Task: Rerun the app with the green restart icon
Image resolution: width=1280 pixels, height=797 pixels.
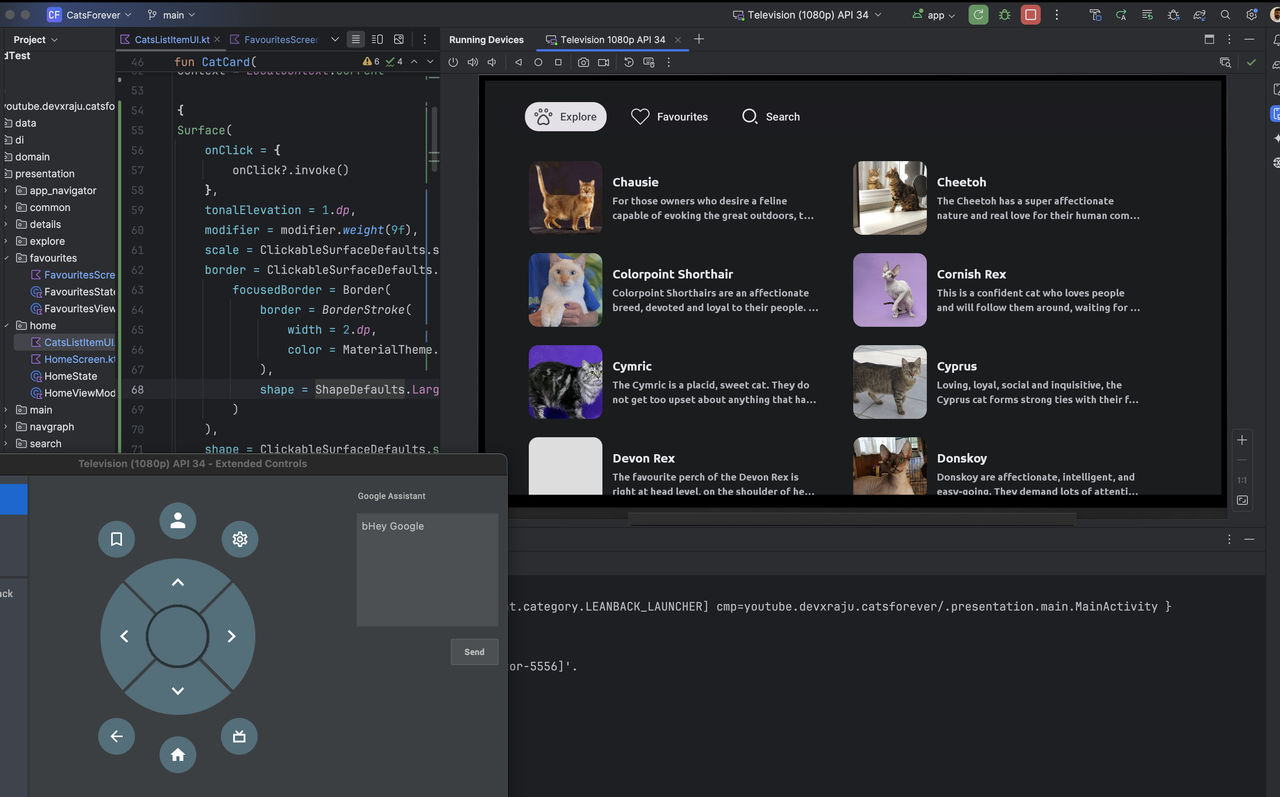Action: (x=978, y=14)
